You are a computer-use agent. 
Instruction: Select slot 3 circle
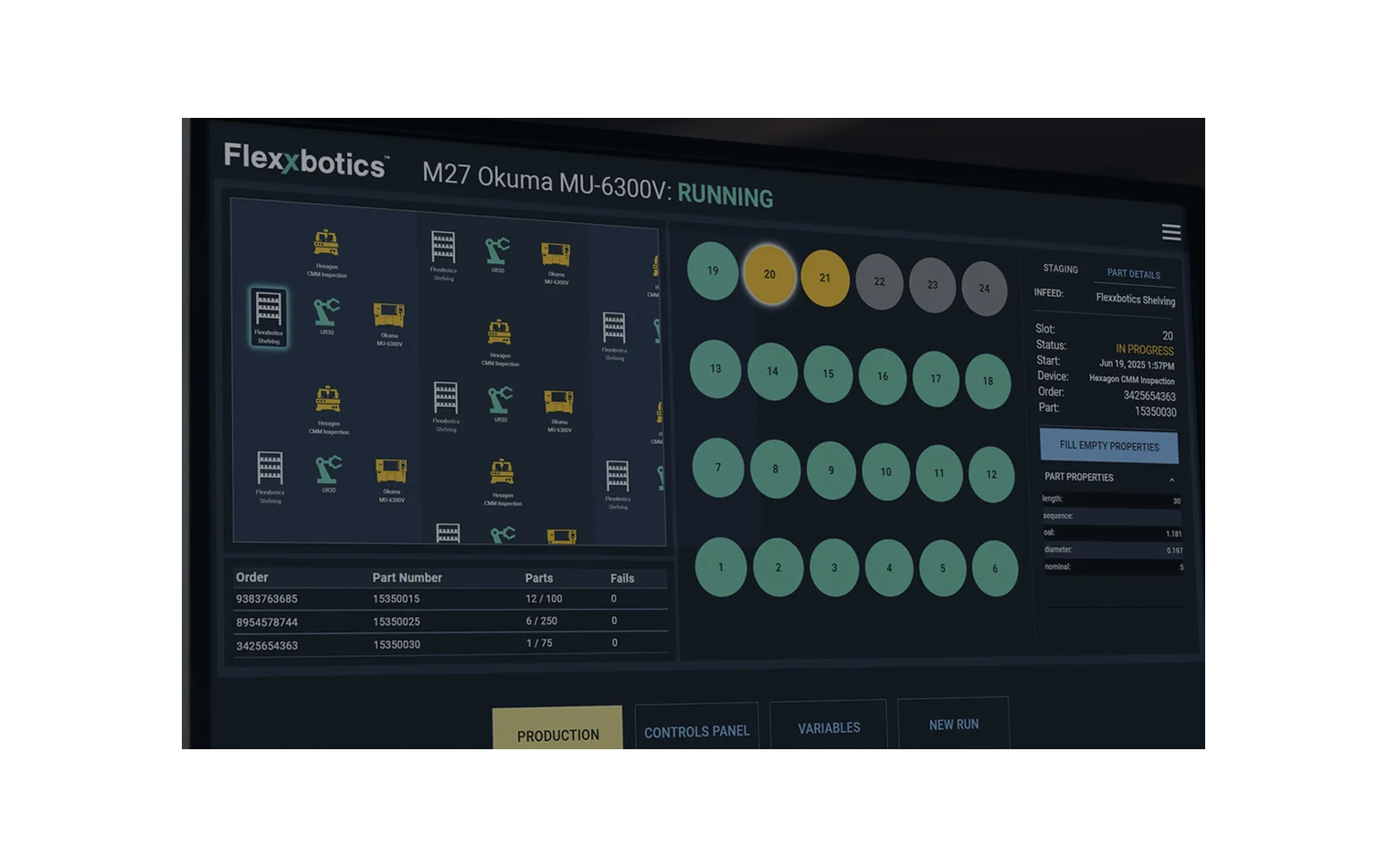(834, 567)
